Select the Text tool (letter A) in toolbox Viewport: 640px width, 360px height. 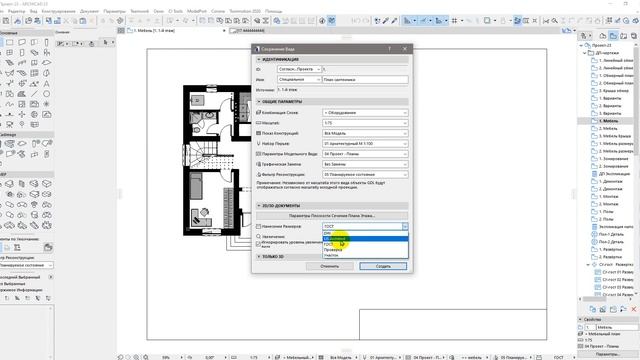[47, 84]
